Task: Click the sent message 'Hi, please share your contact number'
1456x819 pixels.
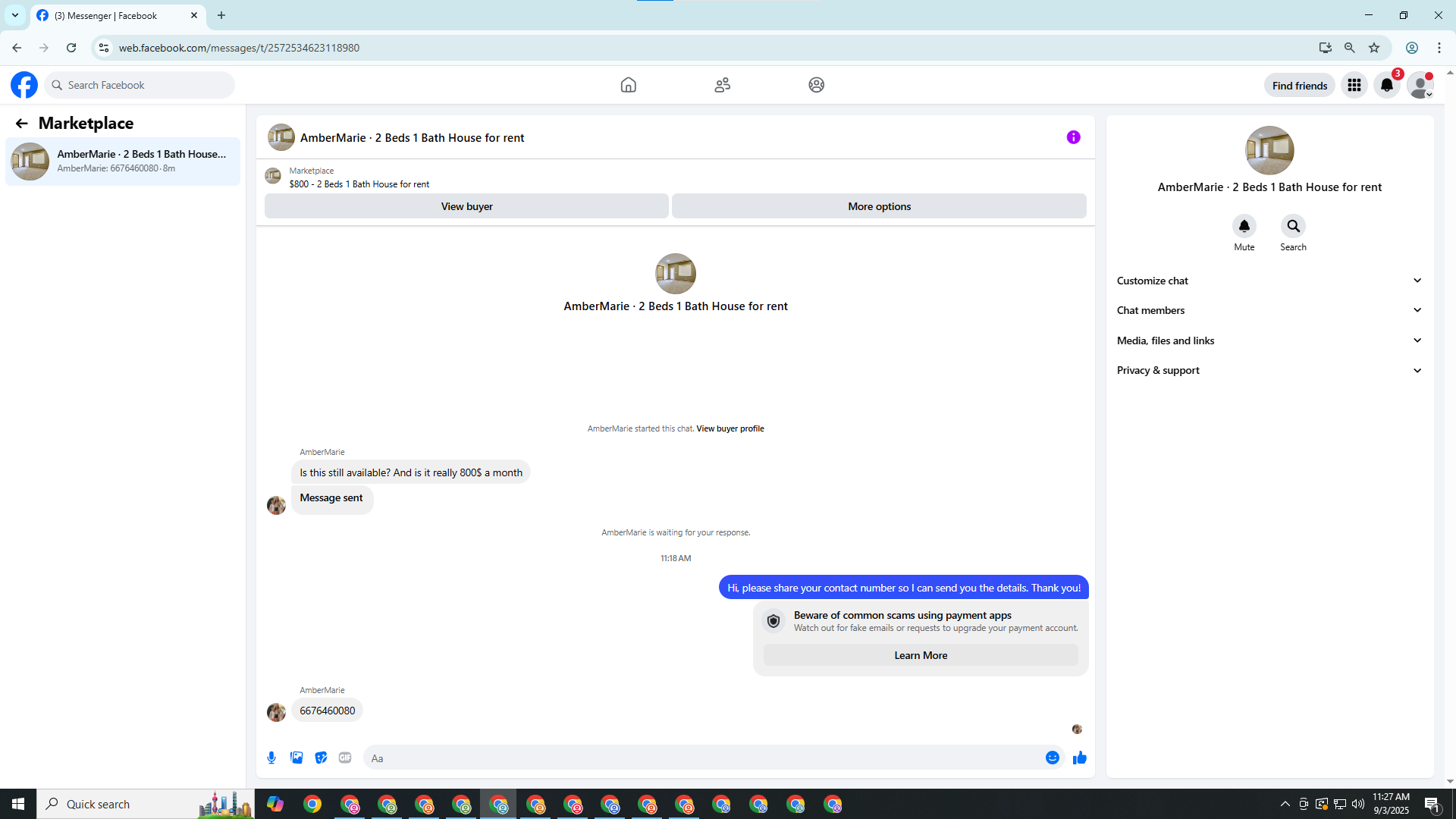Action: pyautogui.click(x=904, y=588)
